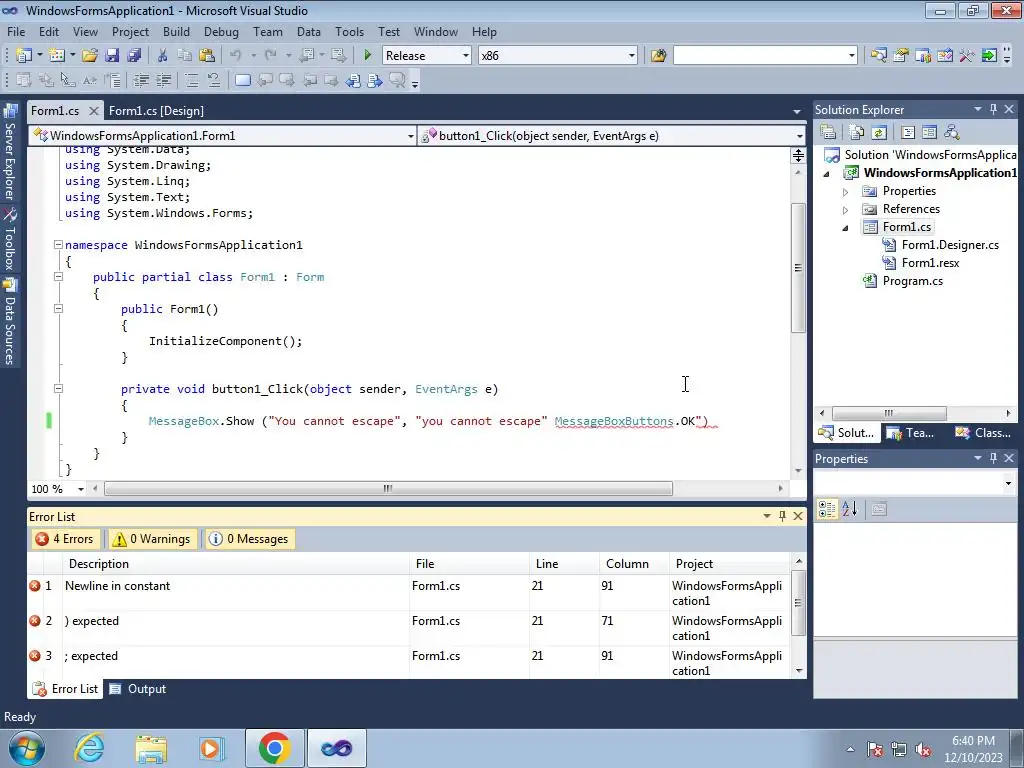1024x768 pixels.
Task: Pin the Error List panel
Action: pos(782,516)
